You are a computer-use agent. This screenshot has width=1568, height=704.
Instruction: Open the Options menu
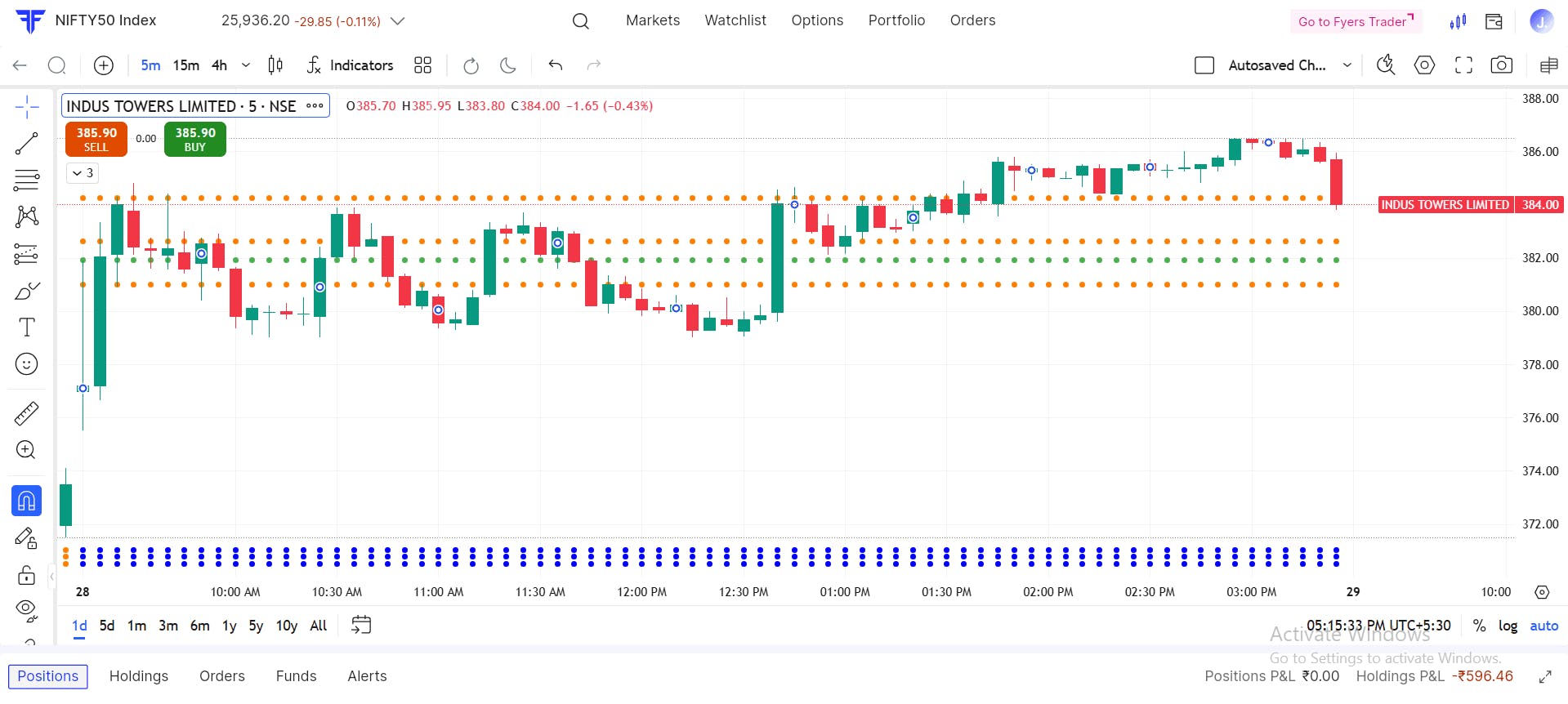817,20
